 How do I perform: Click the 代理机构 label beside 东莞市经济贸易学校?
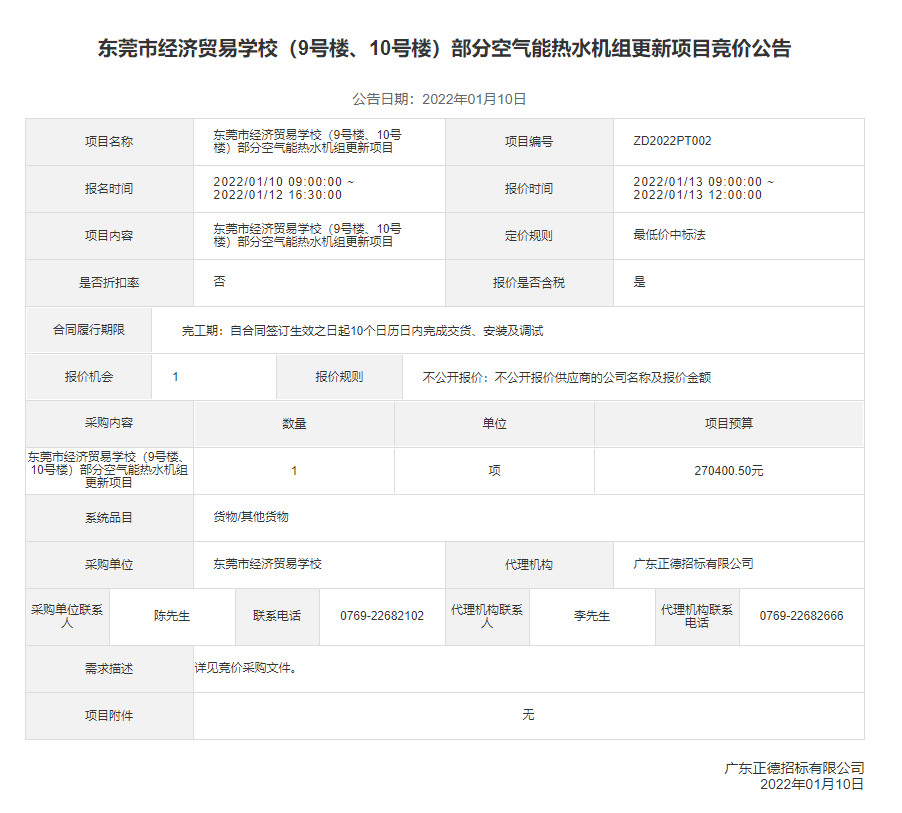pyautogui.click(x=529, y=565)
